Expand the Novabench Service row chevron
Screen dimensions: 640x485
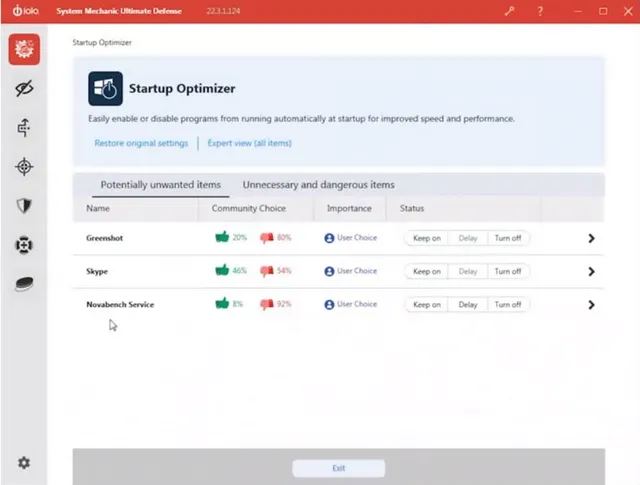591,305
